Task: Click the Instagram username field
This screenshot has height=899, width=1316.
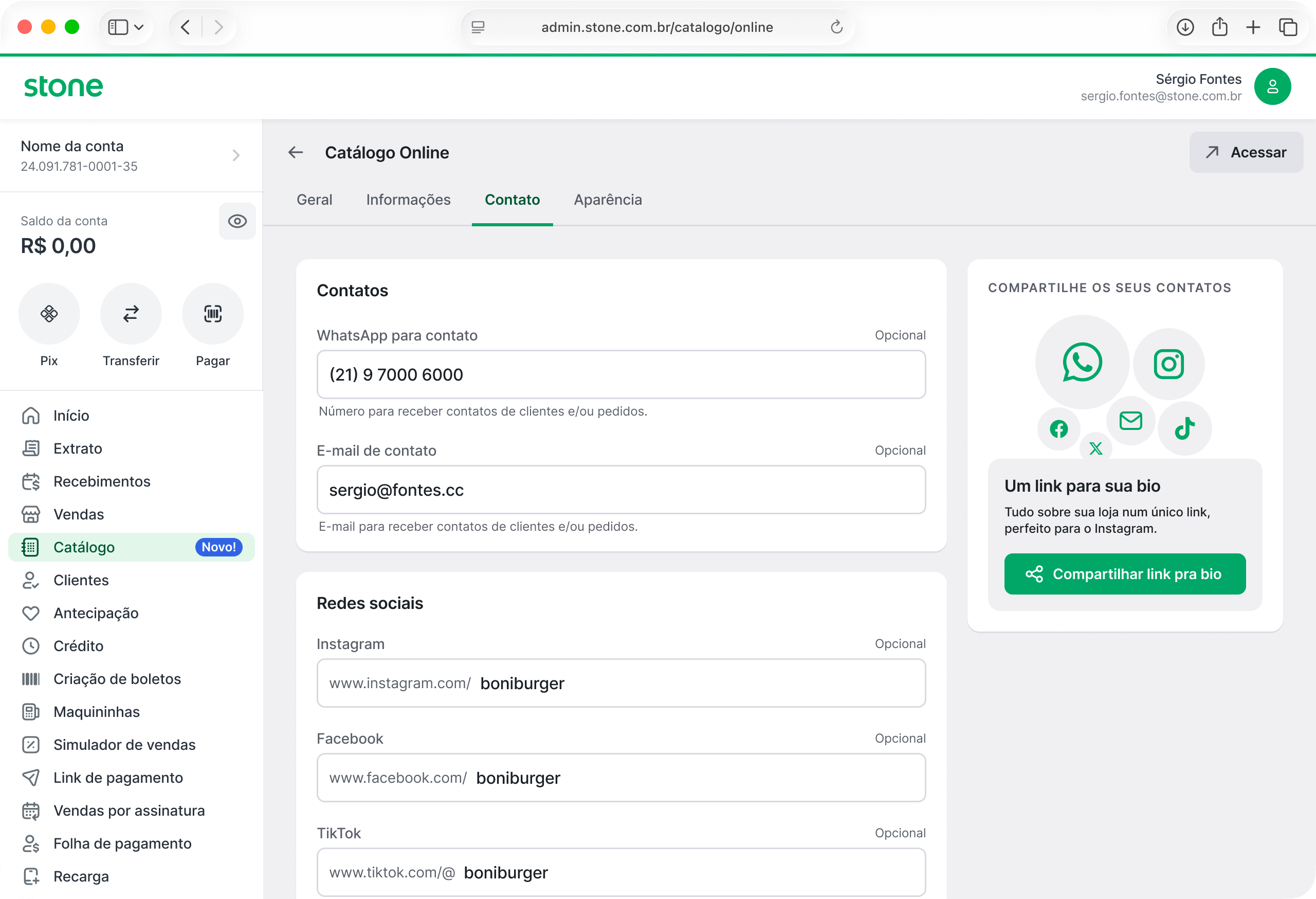Action: 621,683
